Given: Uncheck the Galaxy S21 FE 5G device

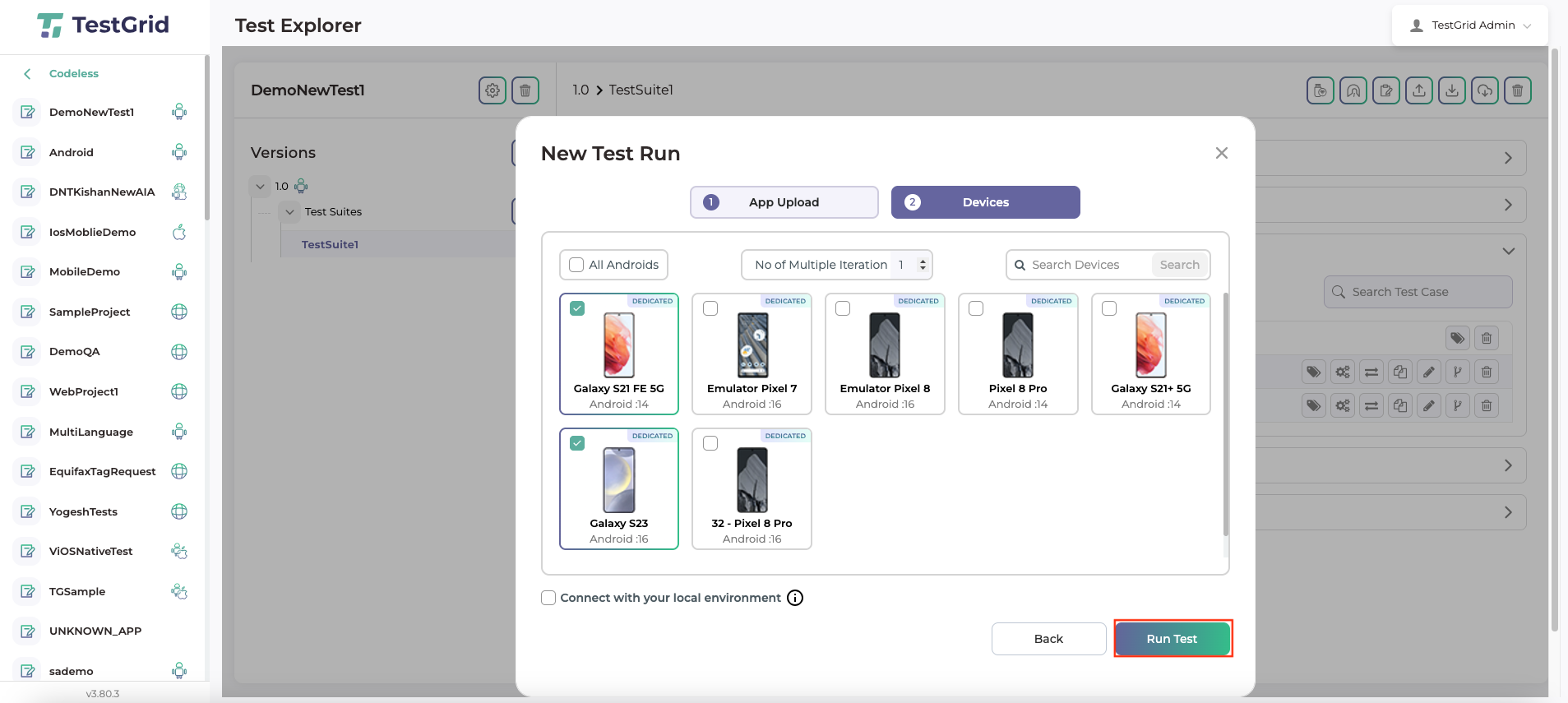Looking at the screenshot, I should 577,308.
